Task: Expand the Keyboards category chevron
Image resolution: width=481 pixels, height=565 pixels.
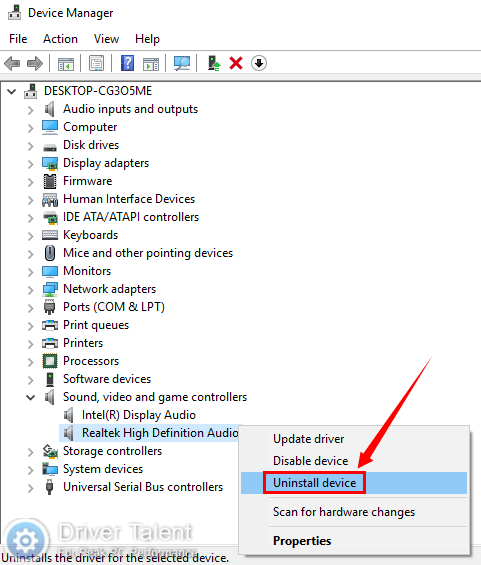Action: point(31,236)
